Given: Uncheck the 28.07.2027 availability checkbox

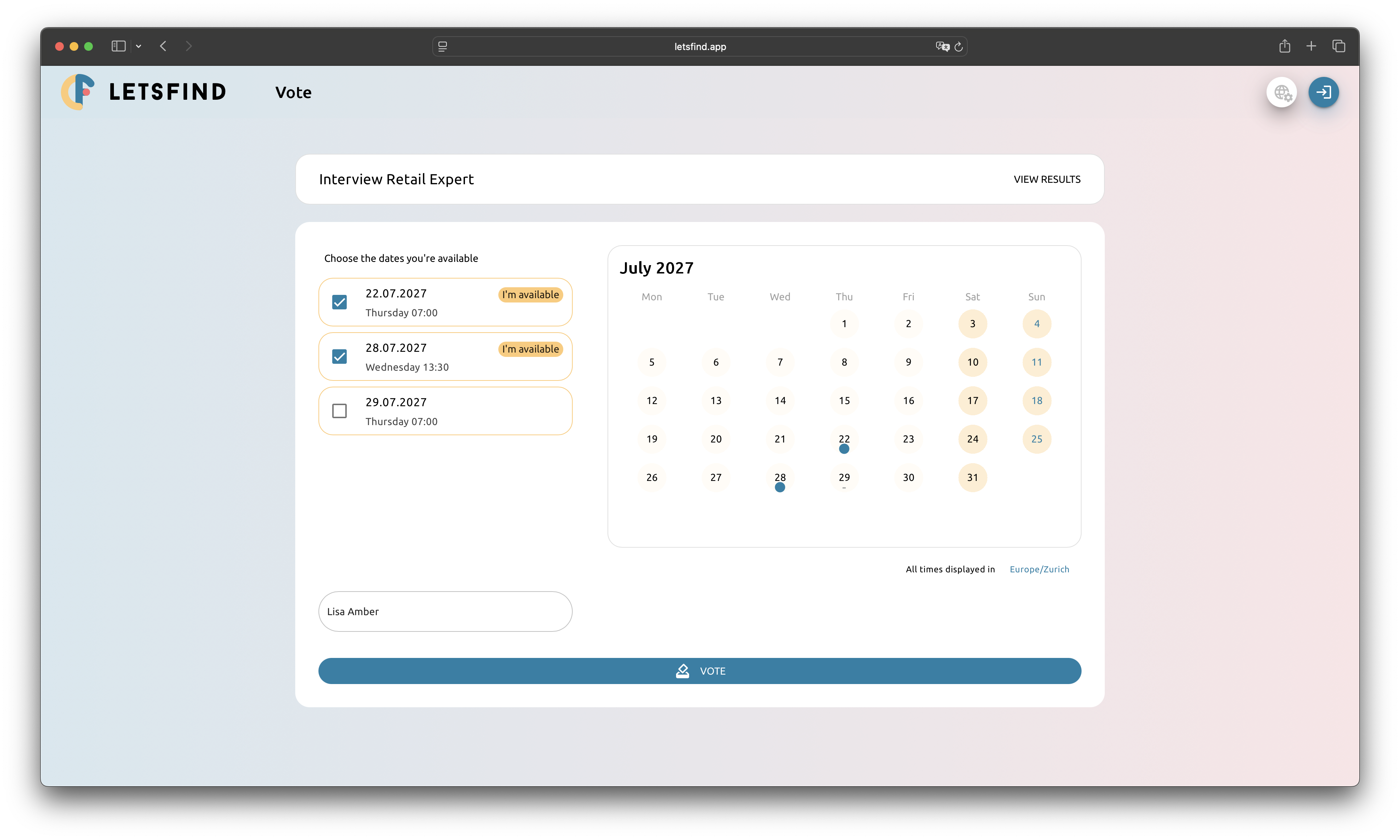Looking at the screenshot, I should click(339, 357).
